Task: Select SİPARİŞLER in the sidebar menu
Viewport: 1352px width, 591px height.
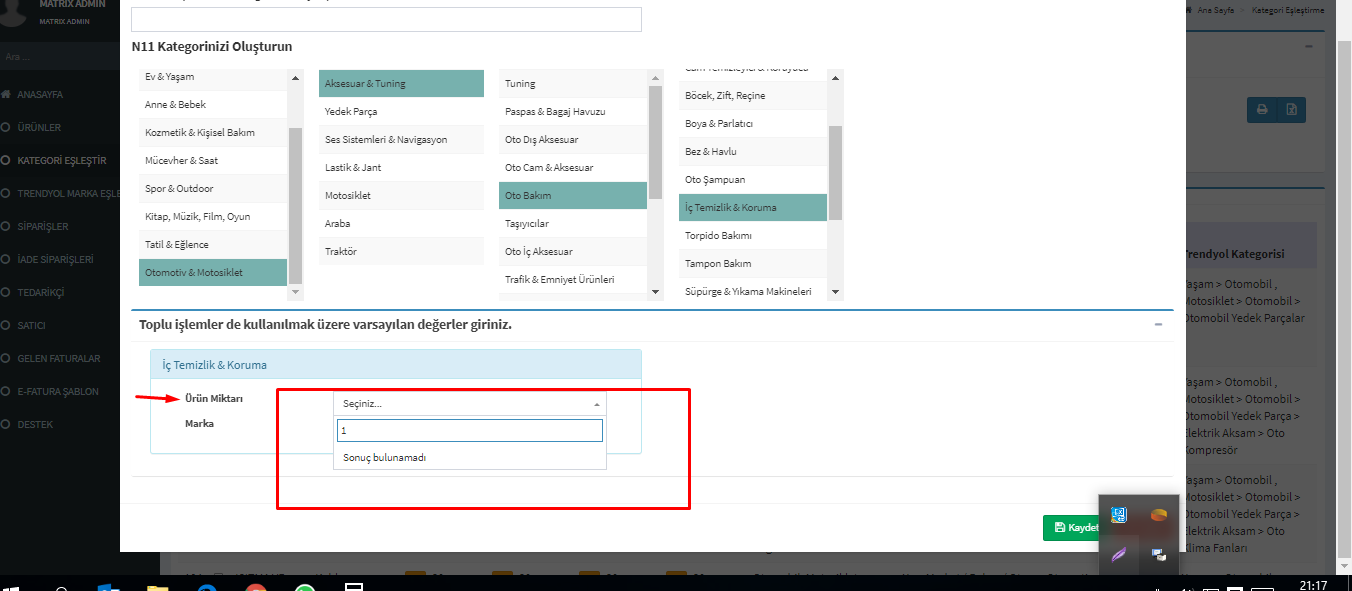Action: point(42,227)
